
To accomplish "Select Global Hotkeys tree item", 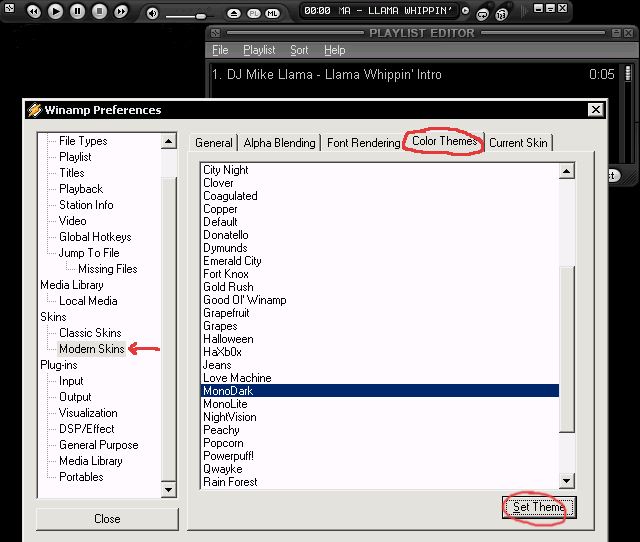I will click(95, 237).
